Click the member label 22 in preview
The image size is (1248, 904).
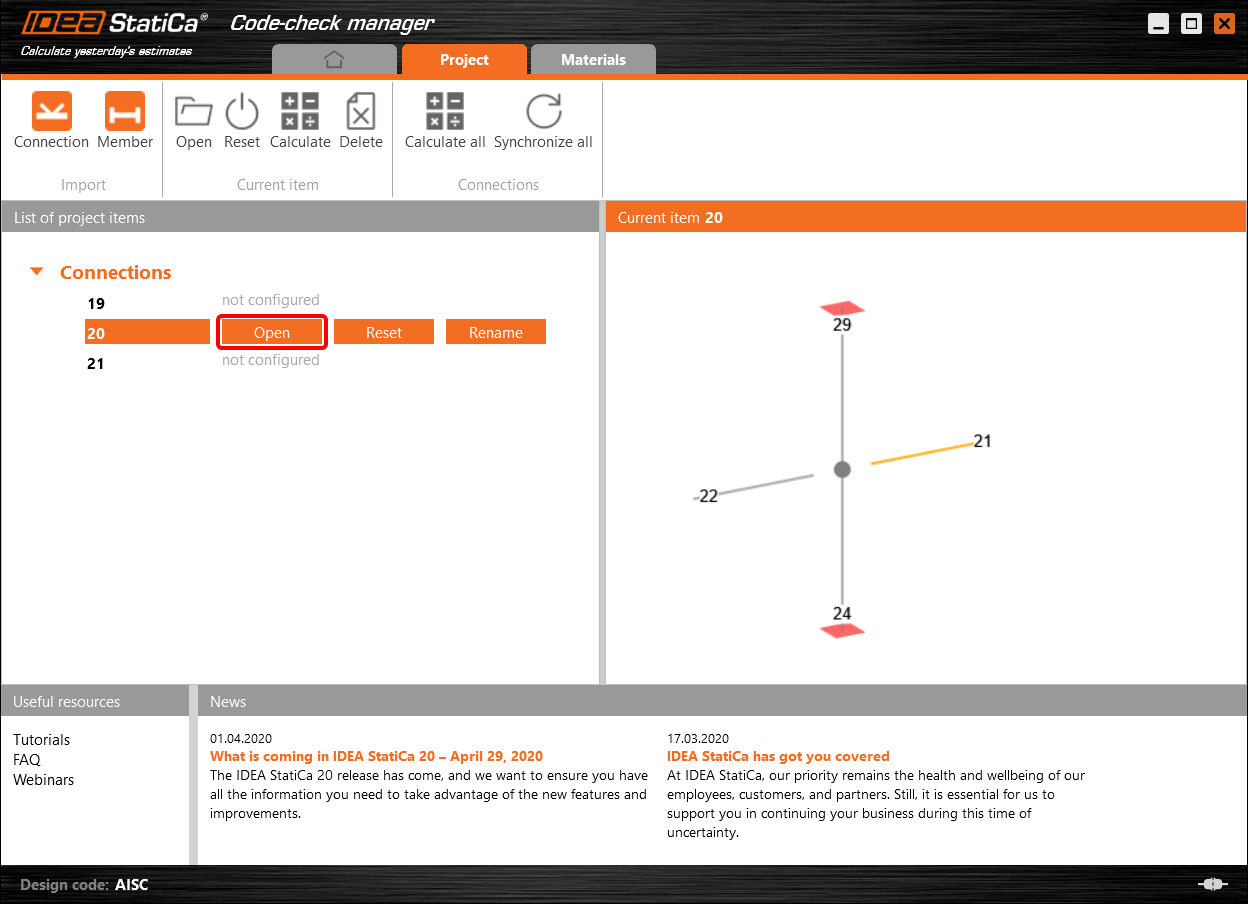pos(708,496)
